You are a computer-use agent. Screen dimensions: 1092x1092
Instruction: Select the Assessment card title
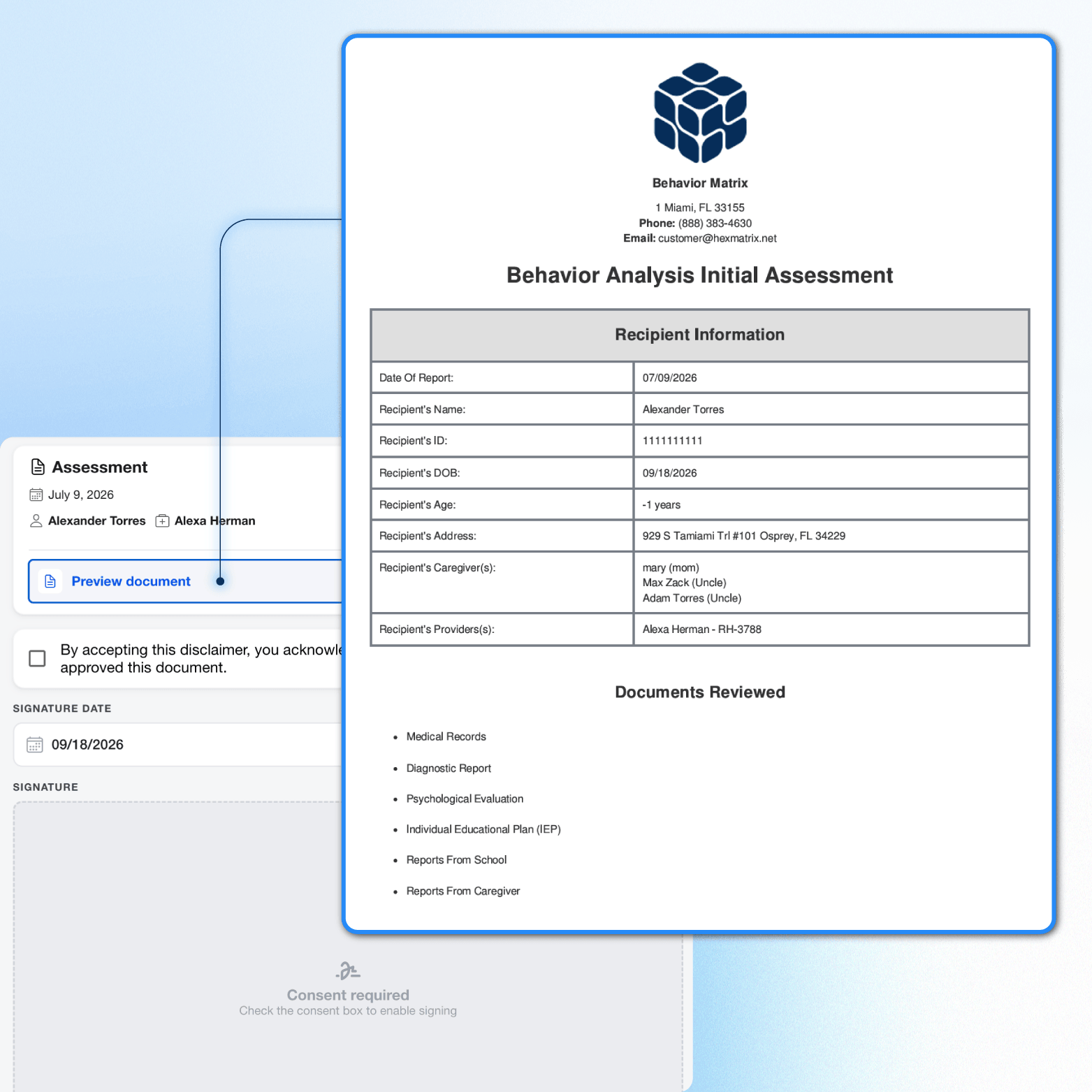pyautogui.click(x=100, y=467)
